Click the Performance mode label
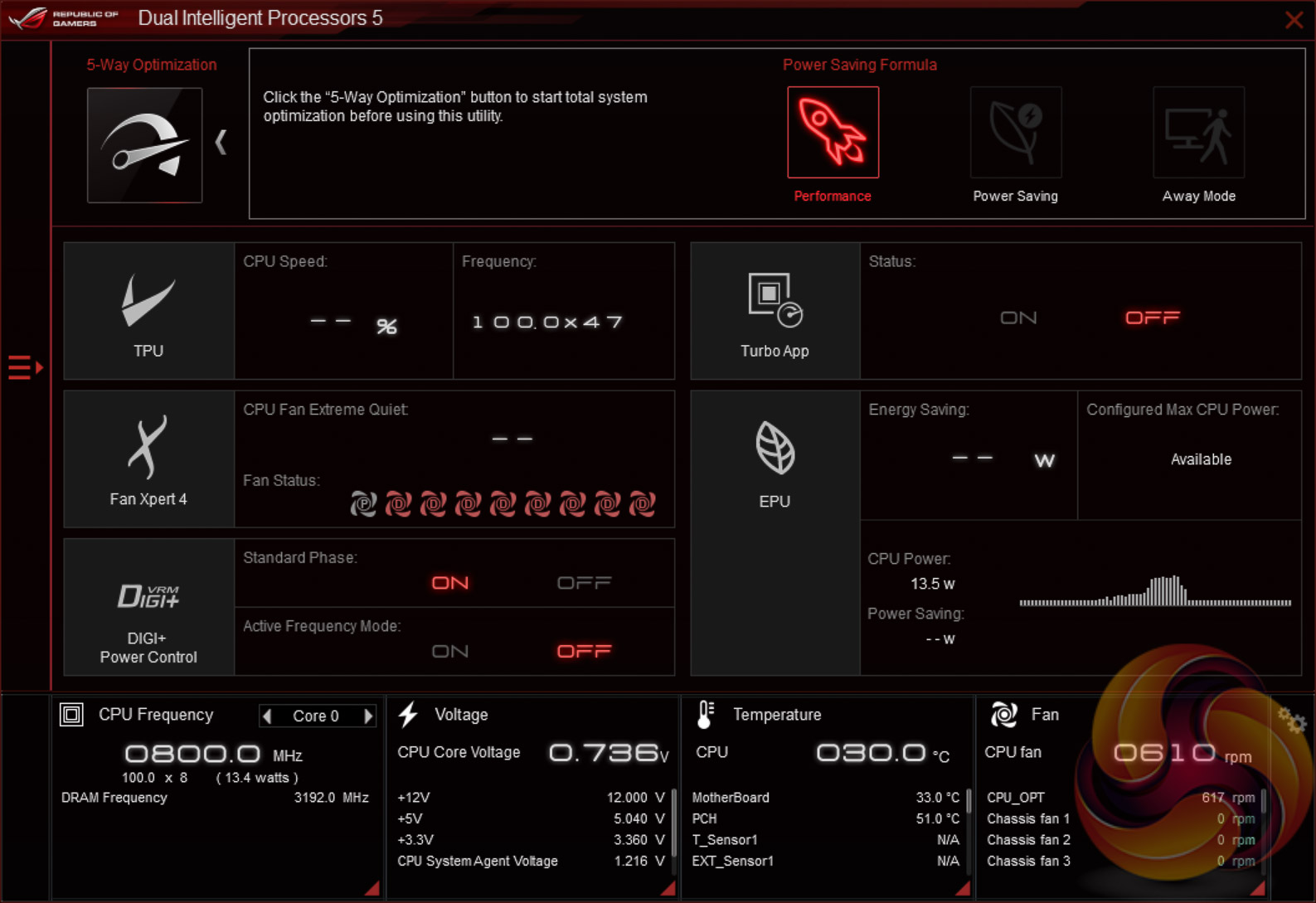 [x=833, y=197]
